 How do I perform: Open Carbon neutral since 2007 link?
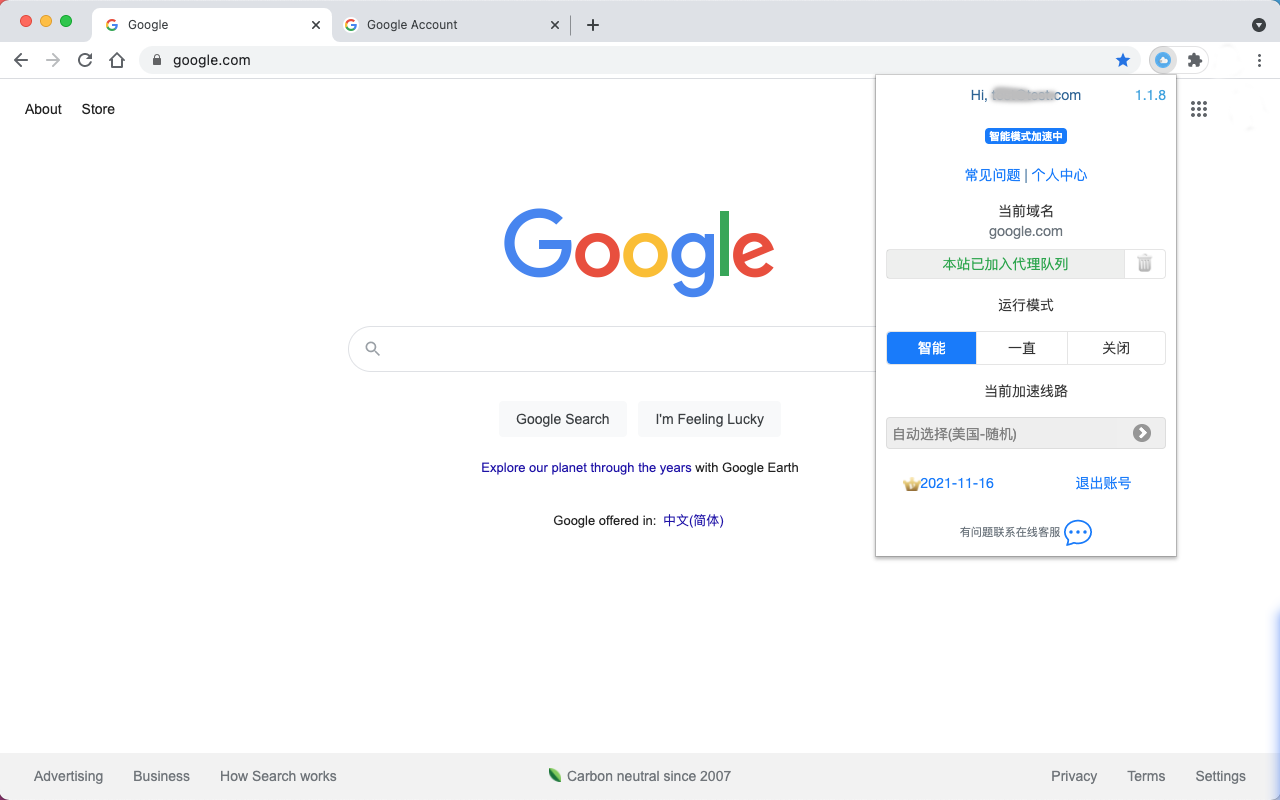(640, 776)
